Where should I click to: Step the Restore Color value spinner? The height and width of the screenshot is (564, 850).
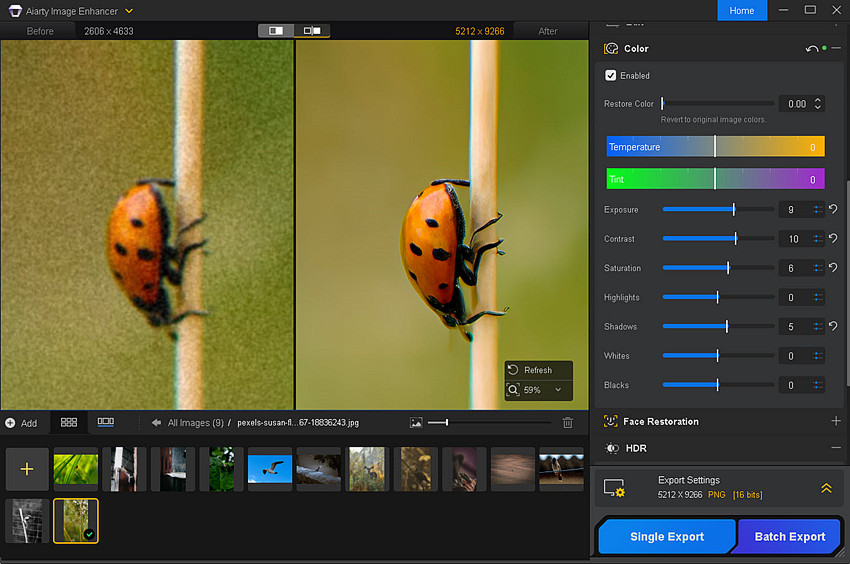[817, 103]
